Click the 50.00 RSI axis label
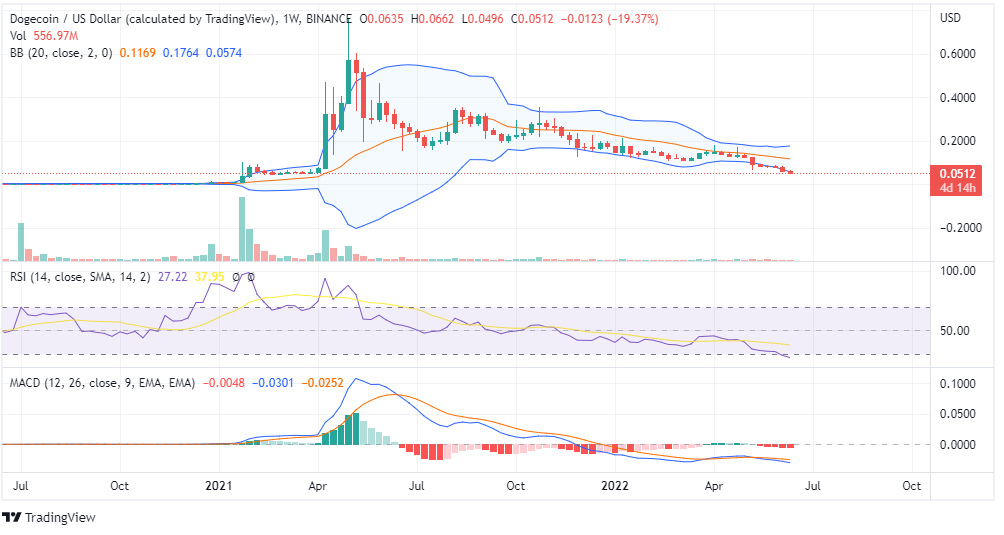1004x535 pixels. [x=957, y=331]
